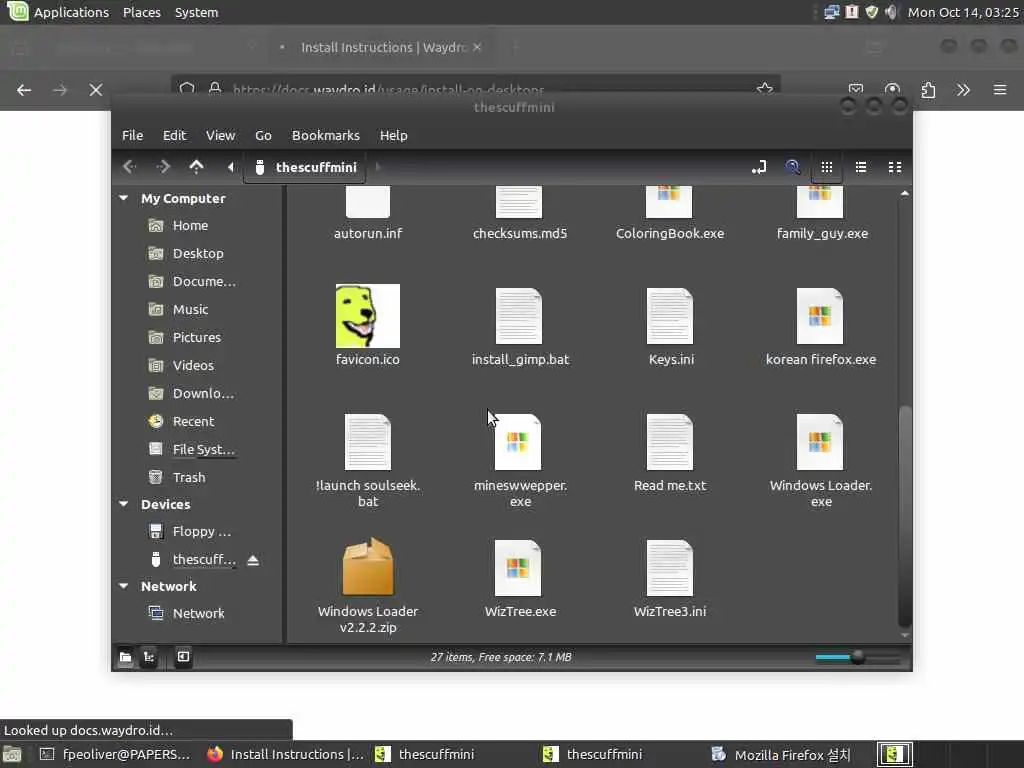Image resolution: width=1024 pixels, height=768 pixels.
Task: Go forward in file manager history
Action: coord(163,167)
